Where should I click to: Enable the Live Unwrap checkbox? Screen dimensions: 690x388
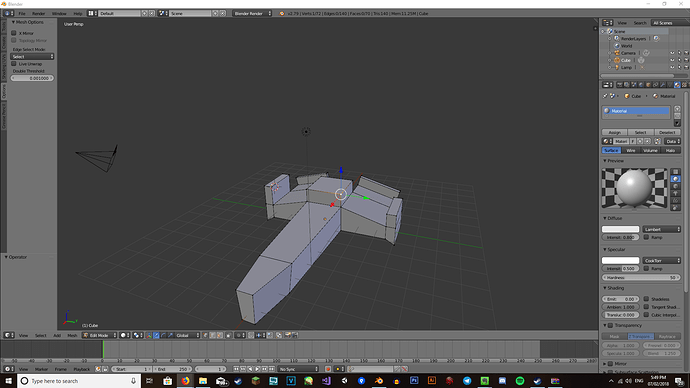[x=14, y=64]
